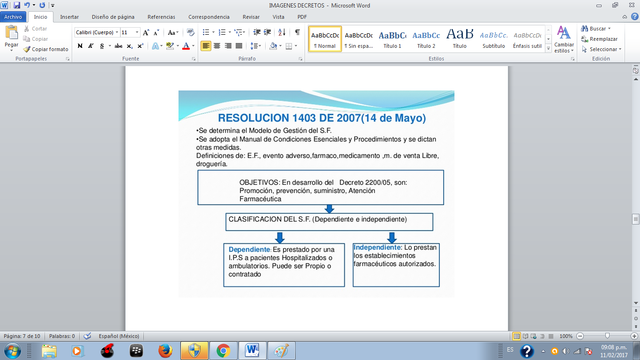Image resolution: width=640 pixels, height=360 pixels.
Task: Click the Word Help question icon
Action: coord(635,17)
